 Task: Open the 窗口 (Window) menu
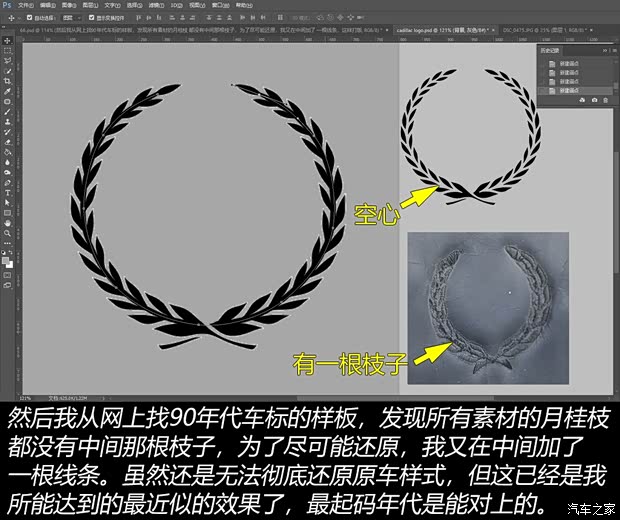point(220,6)
